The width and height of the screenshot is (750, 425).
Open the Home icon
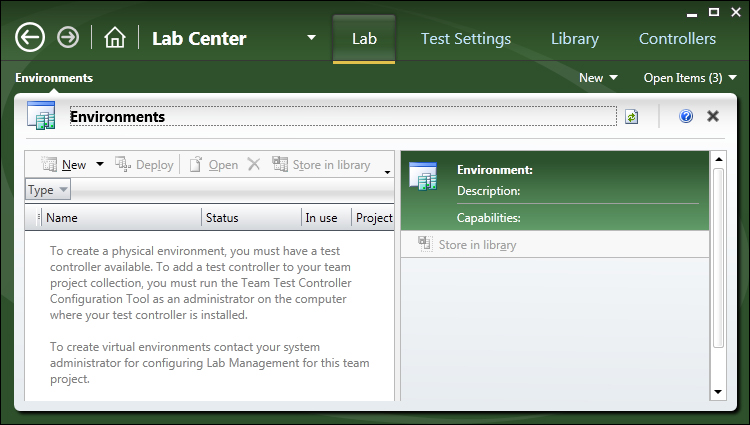pyautogui.click(x=115, y=38)
